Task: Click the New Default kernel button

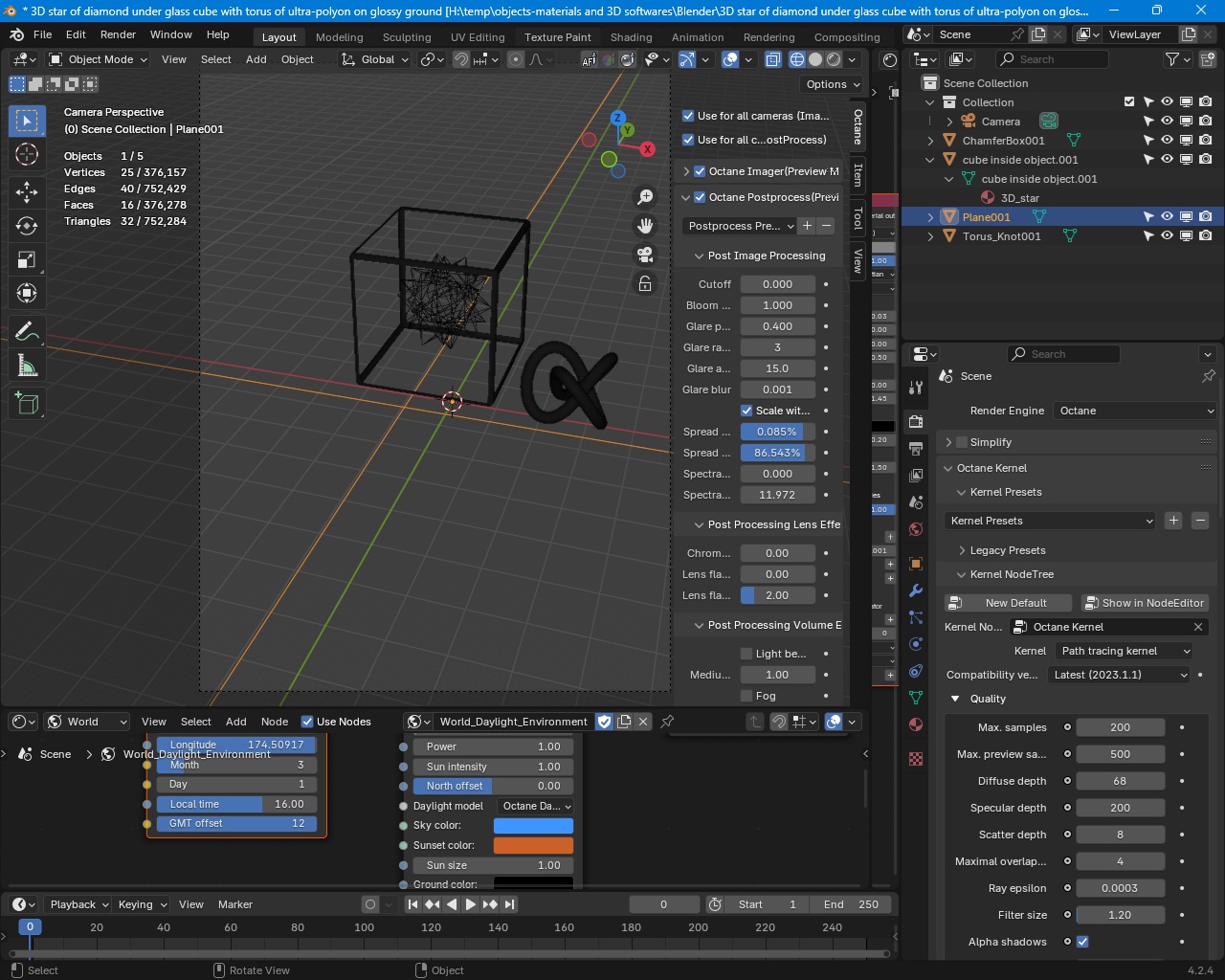Action: click(x=1010, y=603)
